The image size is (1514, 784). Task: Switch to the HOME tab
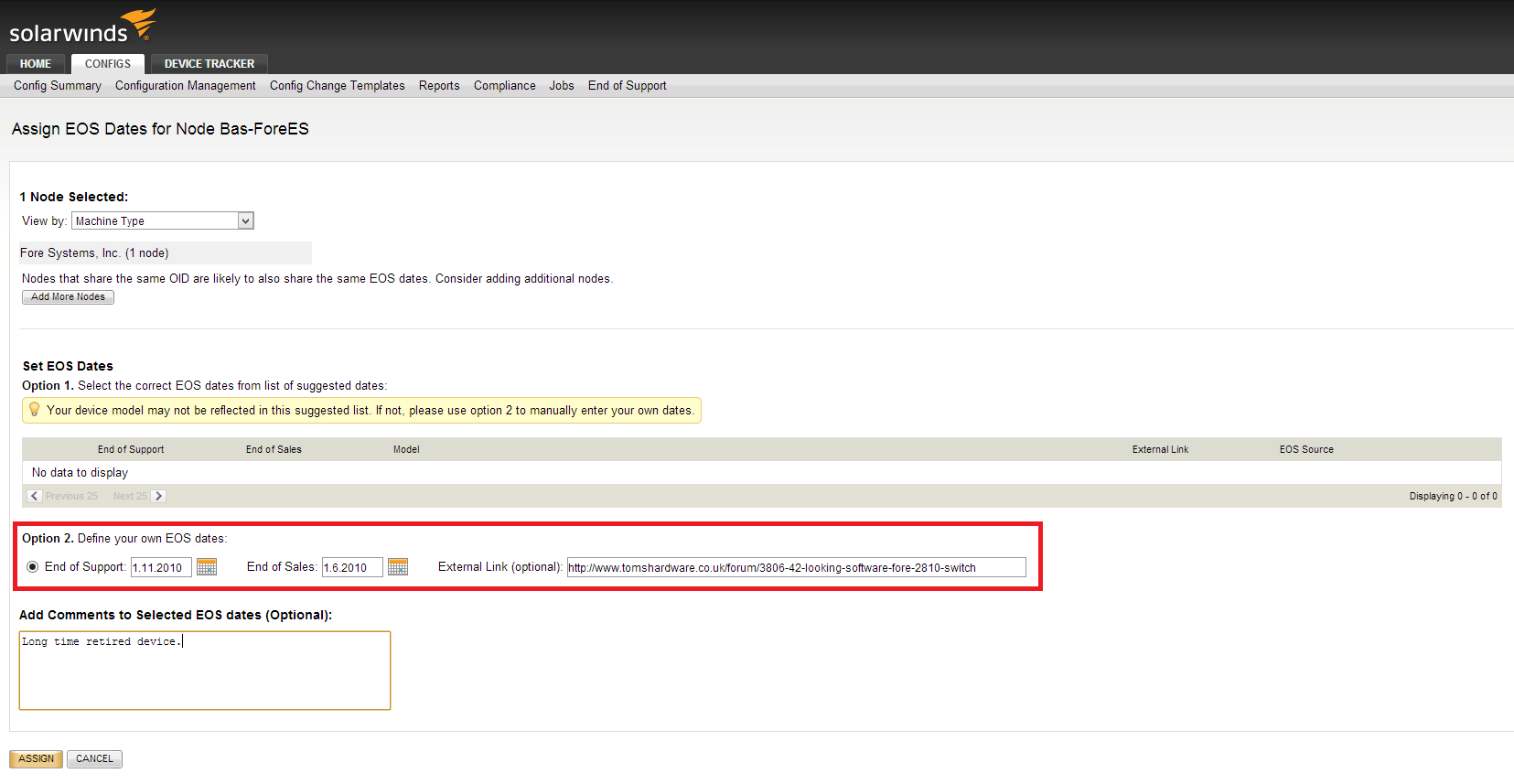36,64
